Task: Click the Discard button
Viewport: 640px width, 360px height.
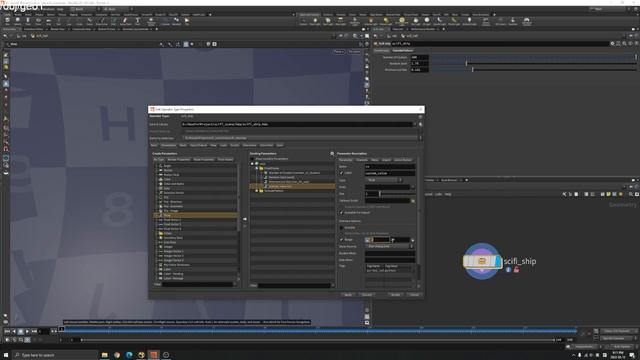Action: 367,295
